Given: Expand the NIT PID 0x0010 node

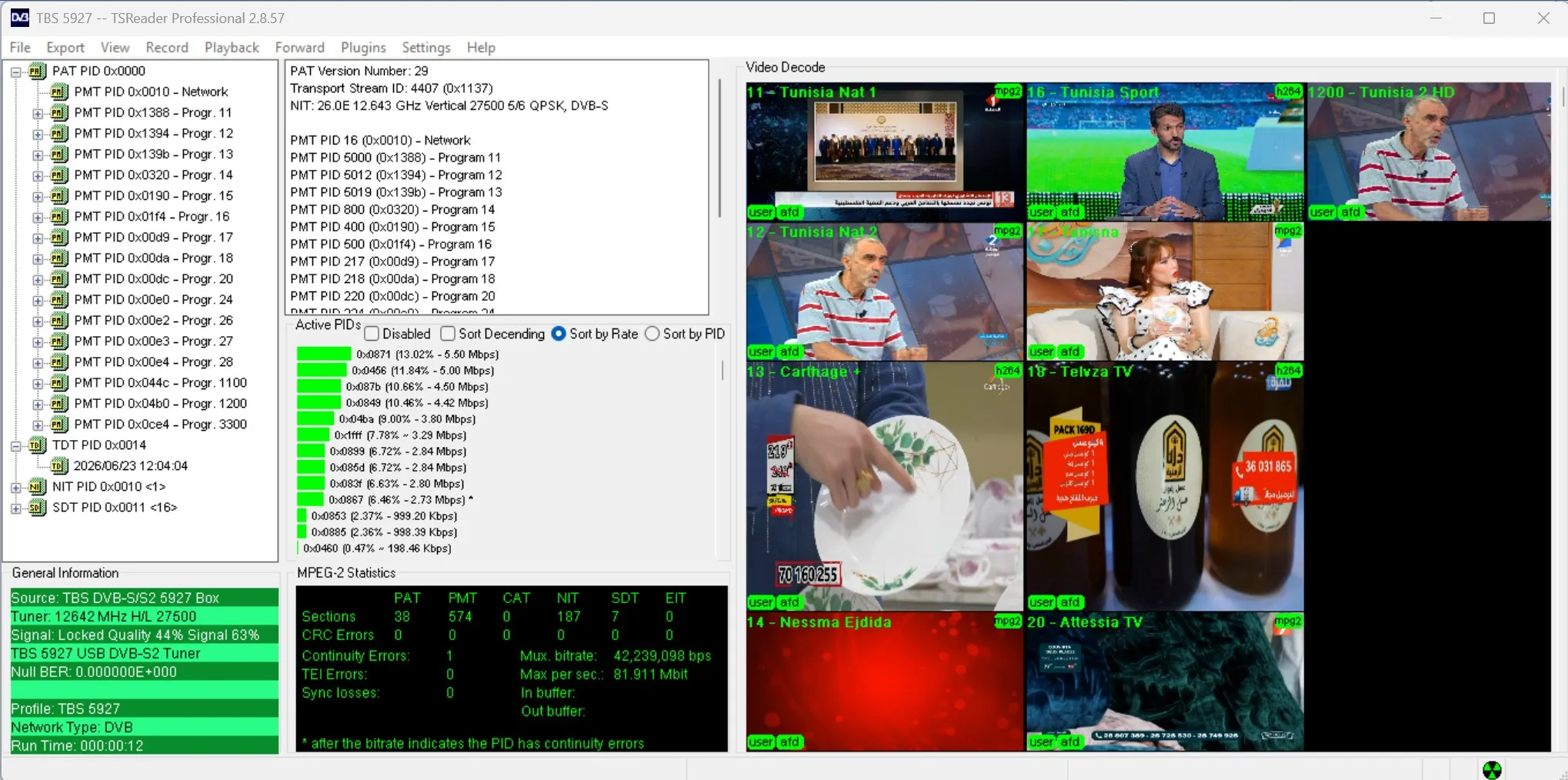Looking at the screenshot, I should [16, 487].
